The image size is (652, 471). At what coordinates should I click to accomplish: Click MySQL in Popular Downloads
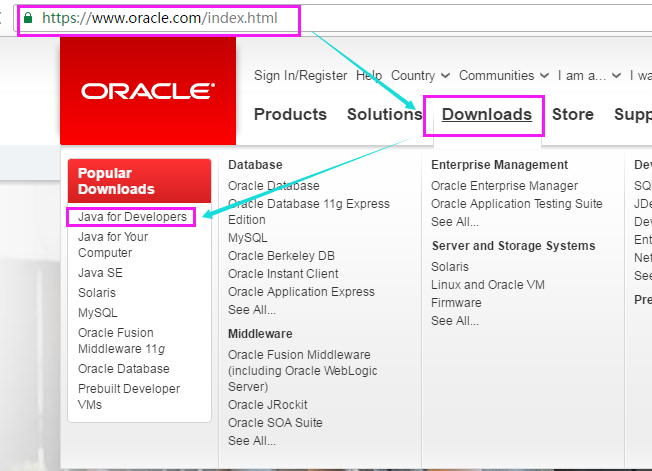click(x=98, y=313)
